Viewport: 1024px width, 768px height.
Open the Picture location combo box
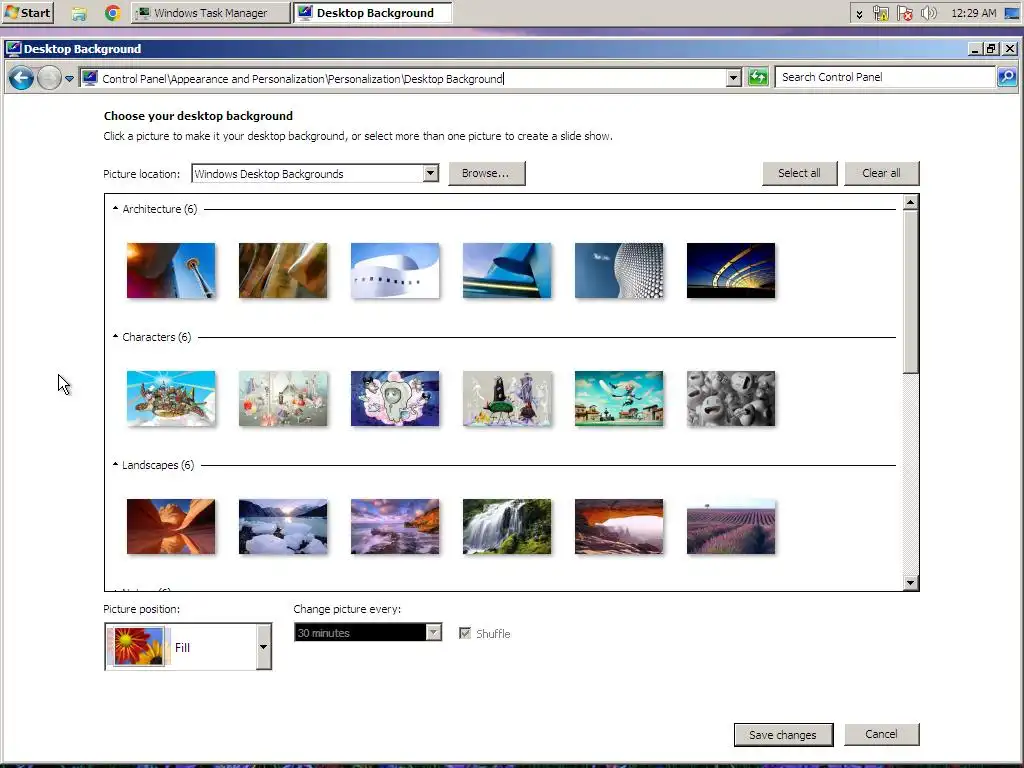pyautogui.click(x=315, y=174)
